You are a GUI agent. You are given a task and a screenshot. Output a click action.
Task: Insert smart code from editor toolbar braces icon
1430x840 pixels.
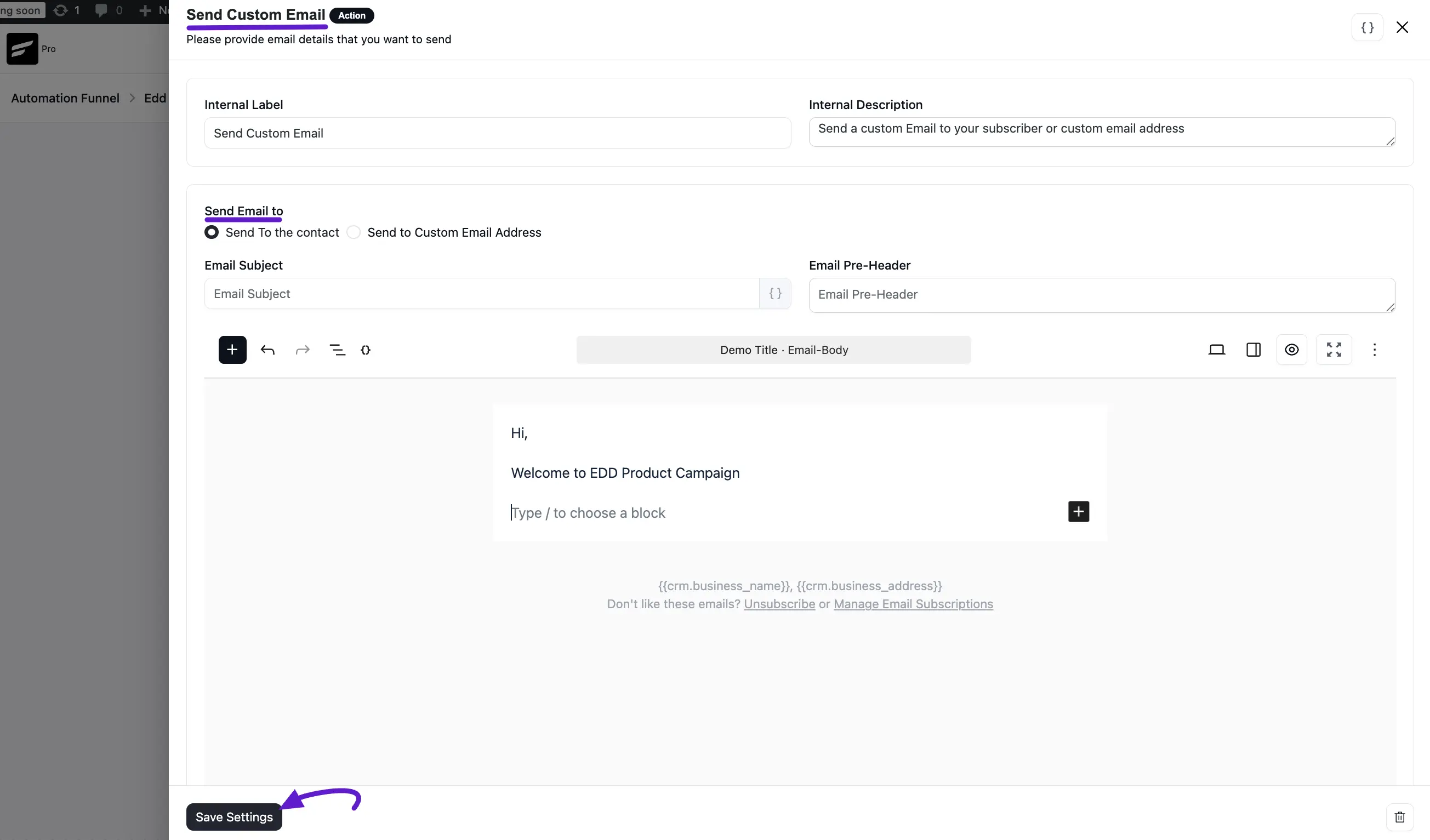(366, 350)
